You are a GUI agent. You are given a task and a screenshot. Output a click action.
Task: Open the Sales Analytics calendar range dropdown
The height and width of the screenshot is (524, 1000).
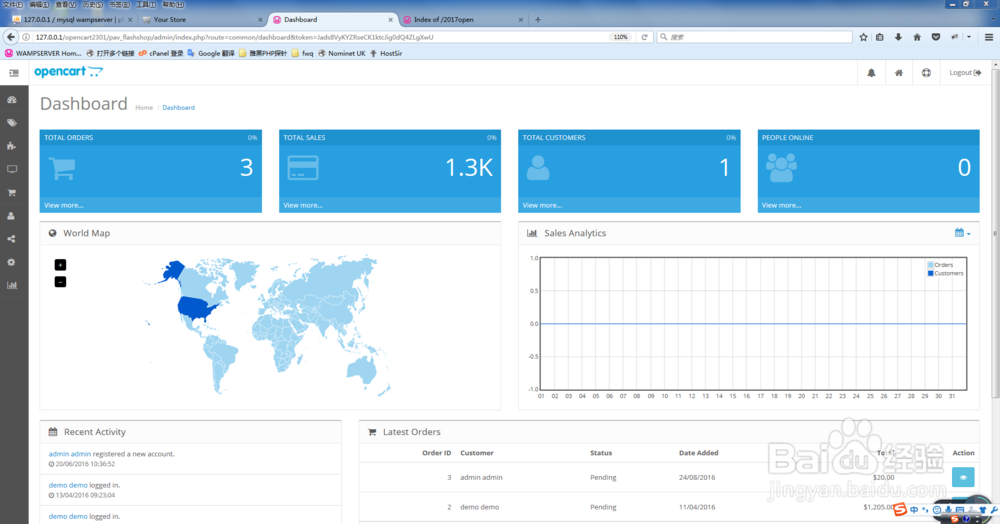coord(962,233)
